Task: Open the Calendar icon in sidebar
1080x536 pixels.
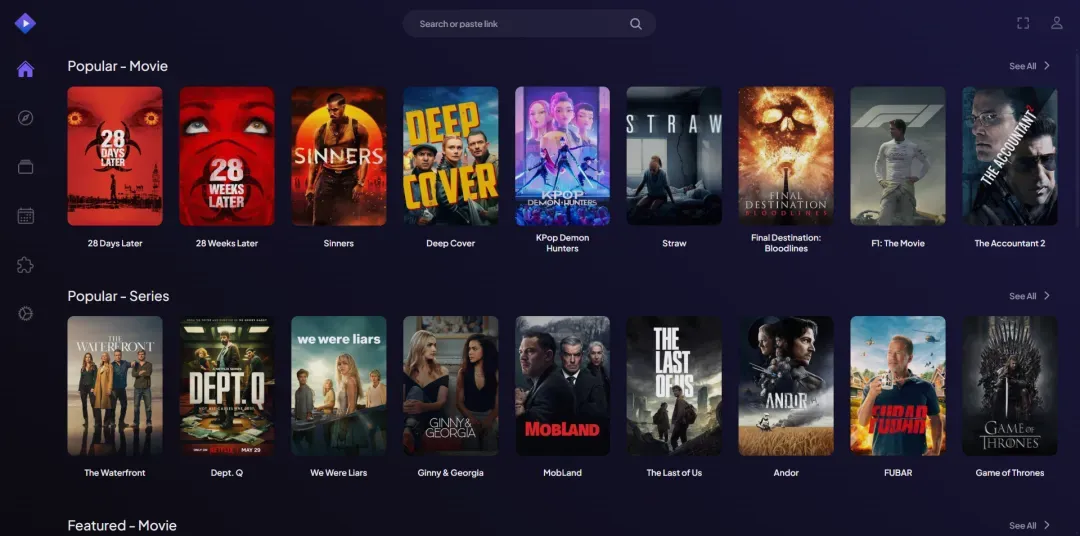Action: [25, 216]
